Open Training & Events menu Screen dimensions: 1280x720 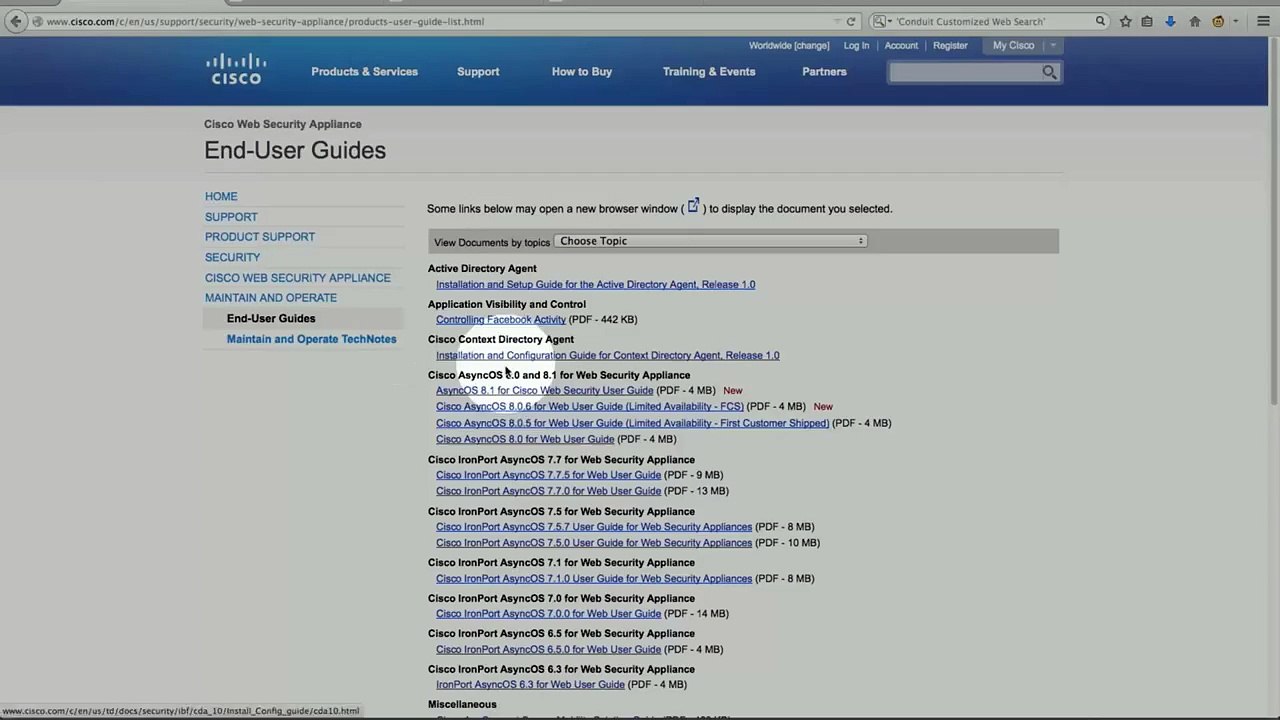709,72
